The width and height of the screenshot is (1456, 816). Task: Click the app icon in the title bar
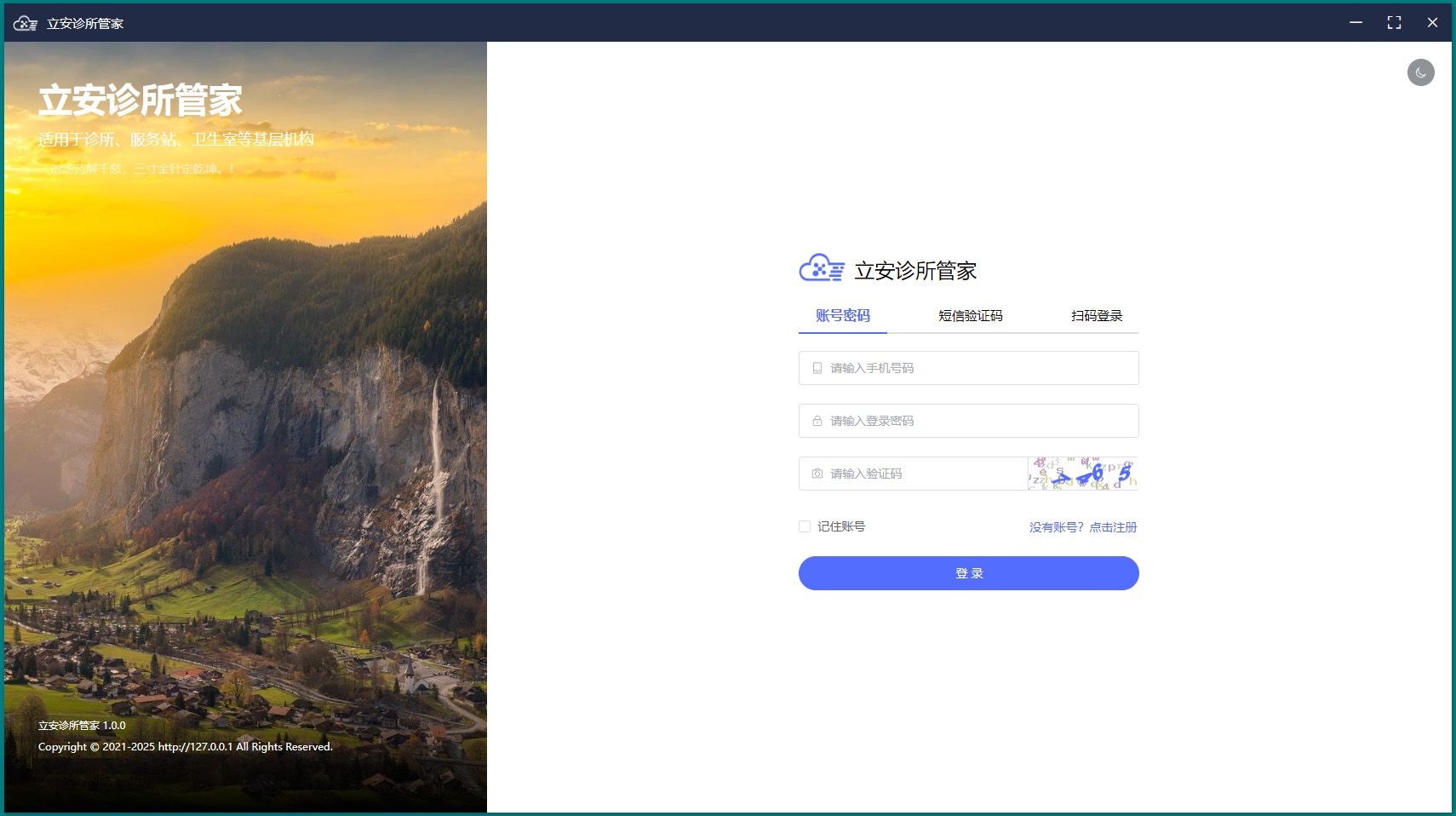pyautogui.click(x=26, y=23)
